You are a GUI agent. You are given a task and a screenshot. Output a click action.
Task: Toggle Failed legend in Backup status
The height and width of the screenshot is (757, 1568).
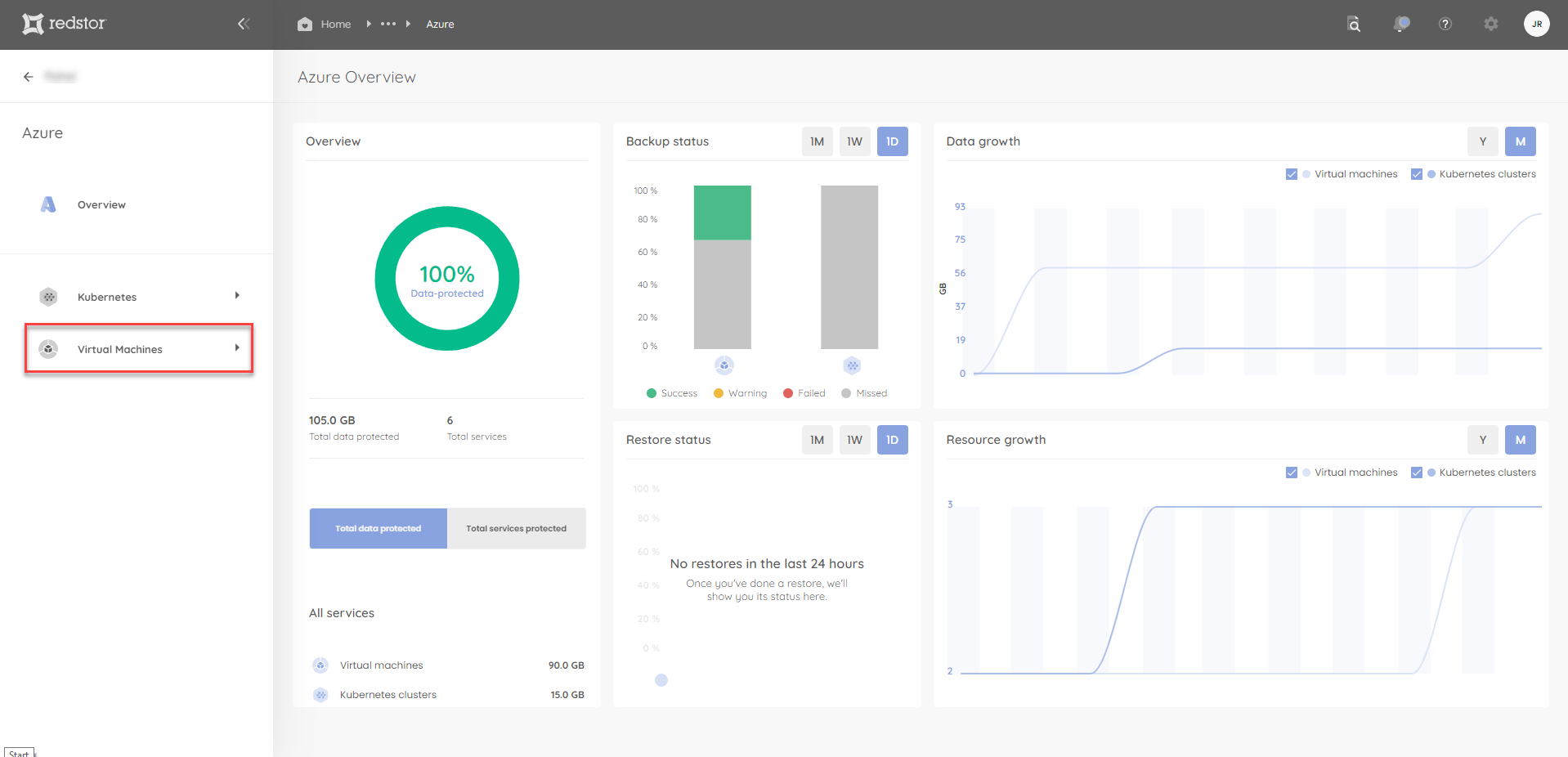[x=804, y=393]
